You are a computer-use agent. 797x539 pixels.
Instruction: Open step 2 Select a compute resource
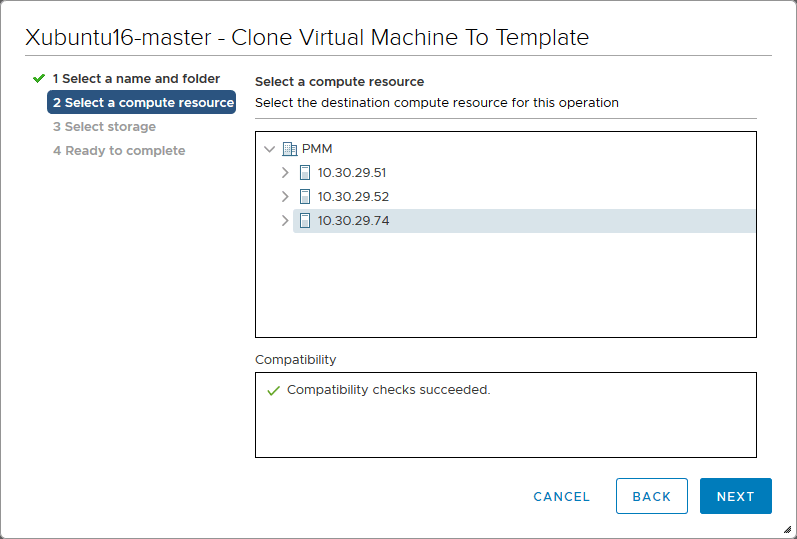(x=142, y=103)
